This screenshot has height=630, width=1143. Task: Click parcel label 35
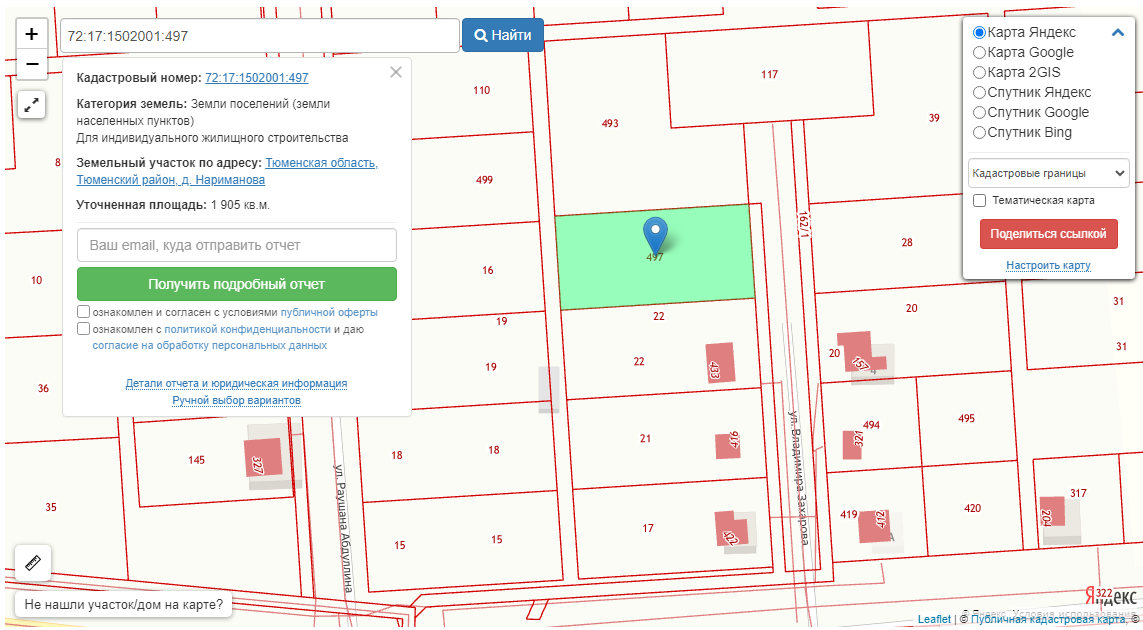tap(50, 508)
